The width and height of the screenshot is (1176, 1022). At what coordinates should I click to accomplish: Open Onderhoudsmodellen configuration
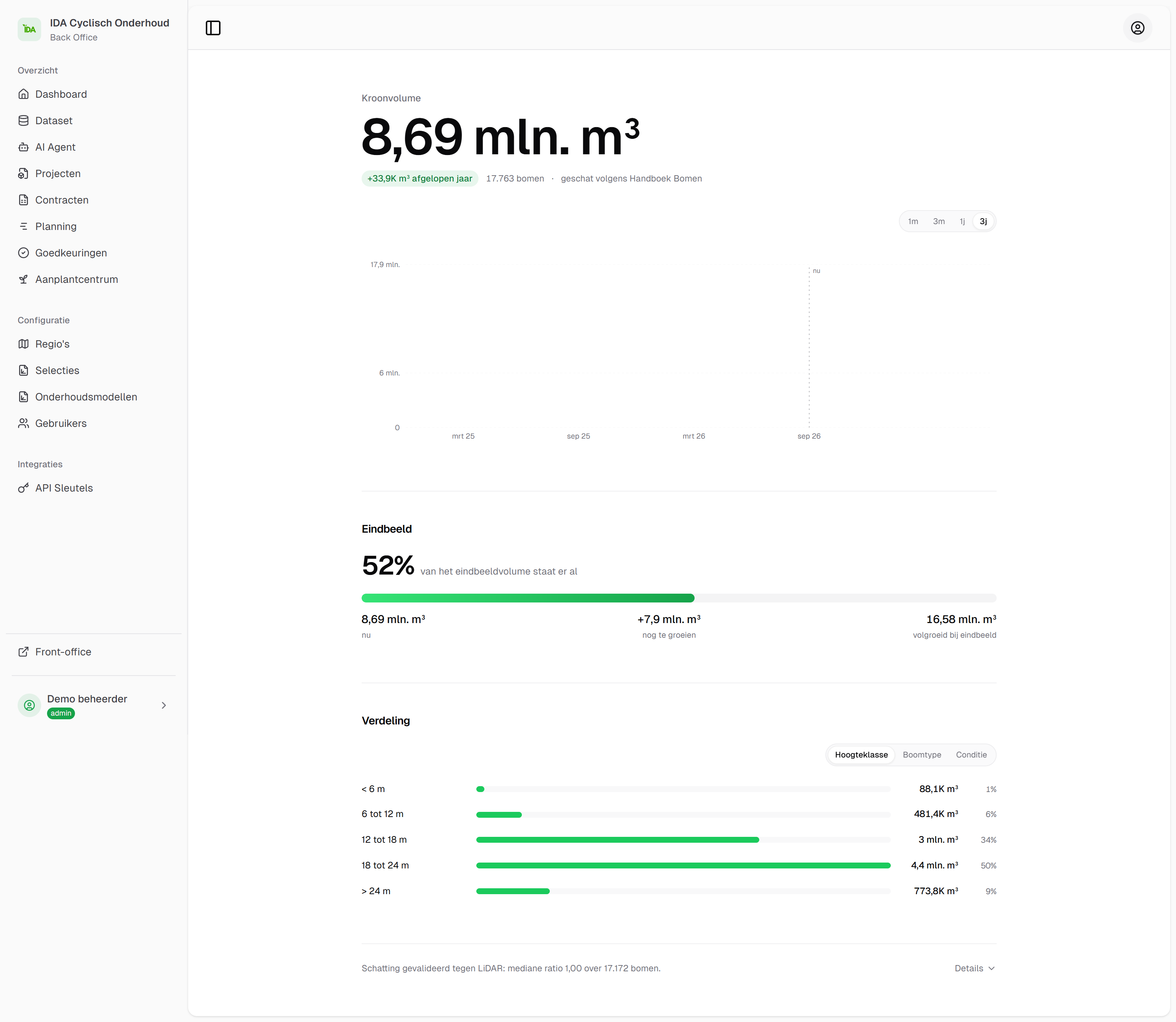click(x=94, y=397)
